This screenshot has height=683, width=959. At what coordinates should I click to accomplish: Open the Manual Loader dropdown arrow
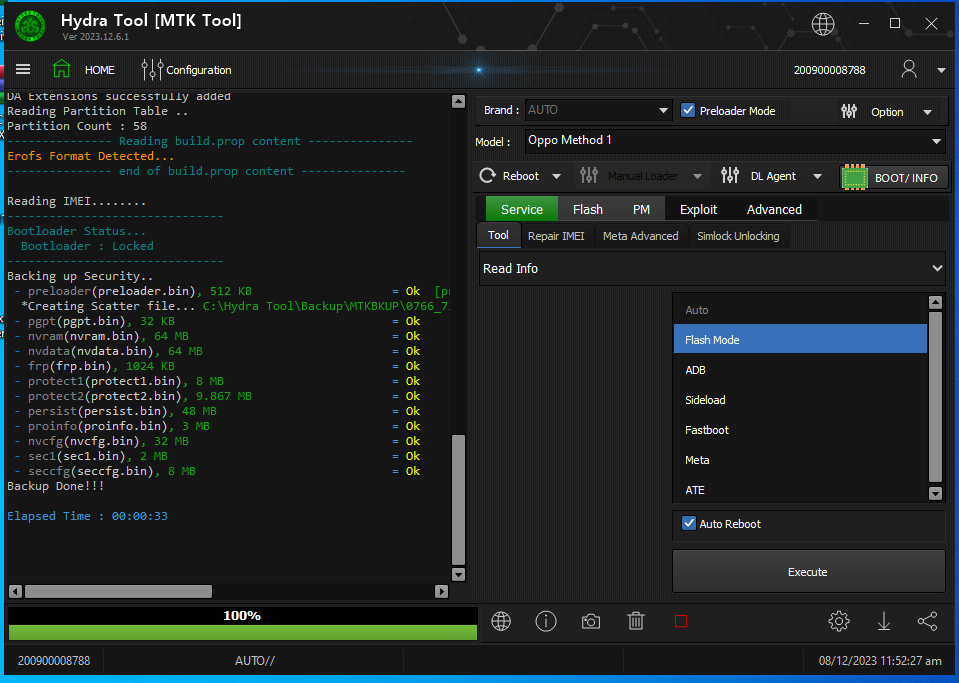[697, 177]
